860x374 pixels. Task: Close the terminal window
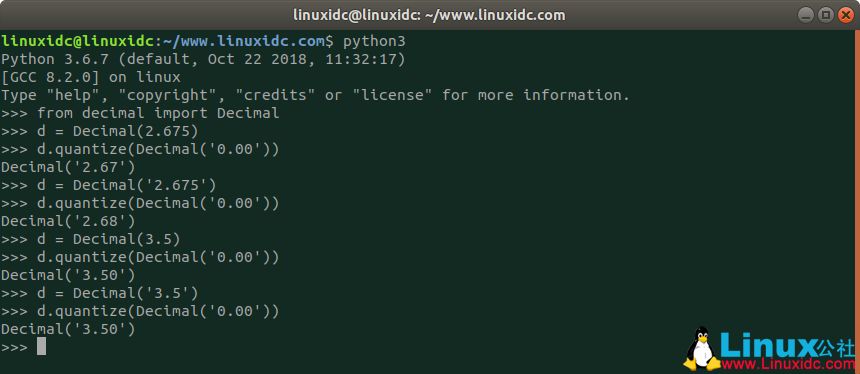pos(846,15)
